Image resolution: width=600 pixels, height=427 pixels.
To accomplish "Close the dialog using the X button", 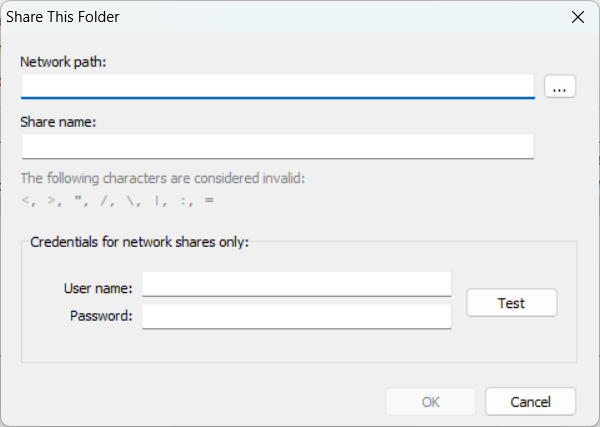I will 577,17.
